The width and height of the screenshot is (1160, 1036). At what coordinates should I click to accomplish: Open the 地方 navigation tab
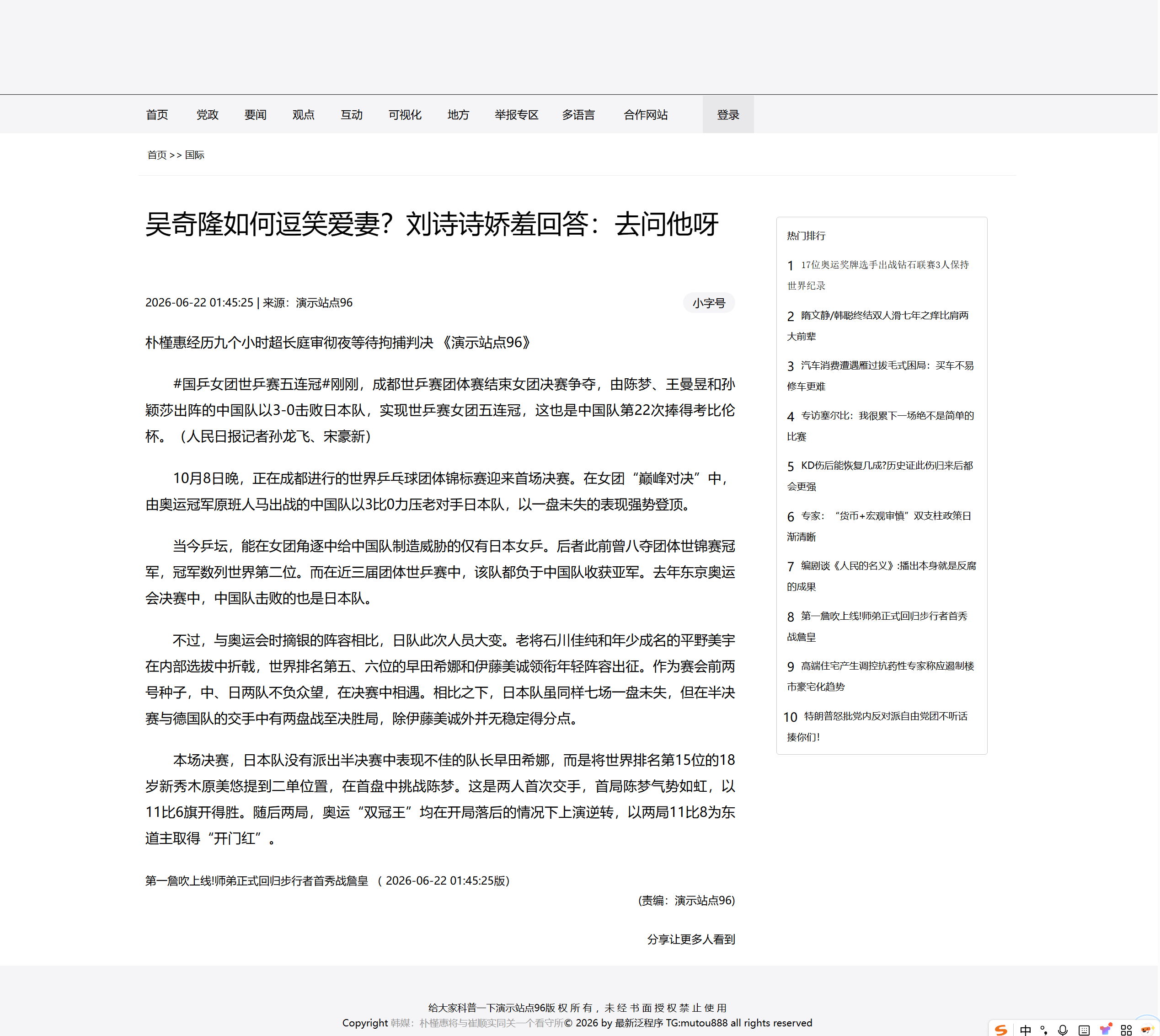click(x=459, y=115)
